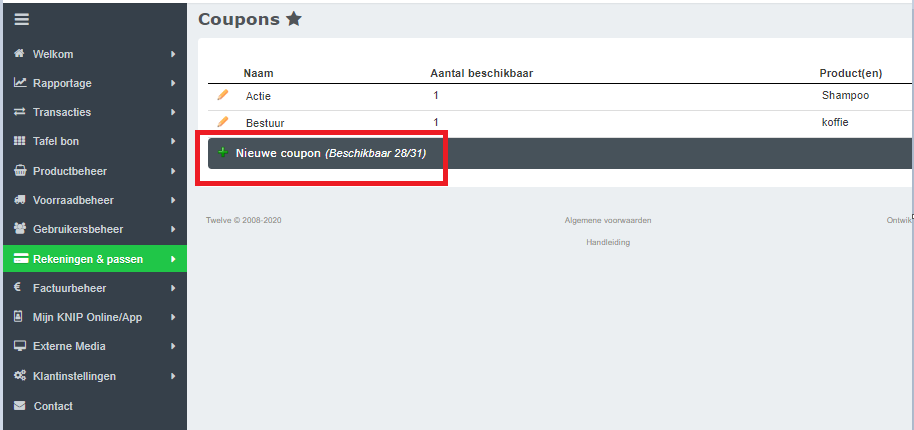Open the Handleiding link in footer
This screenshot has width=914, height=430.
click(x=607, y=242)
